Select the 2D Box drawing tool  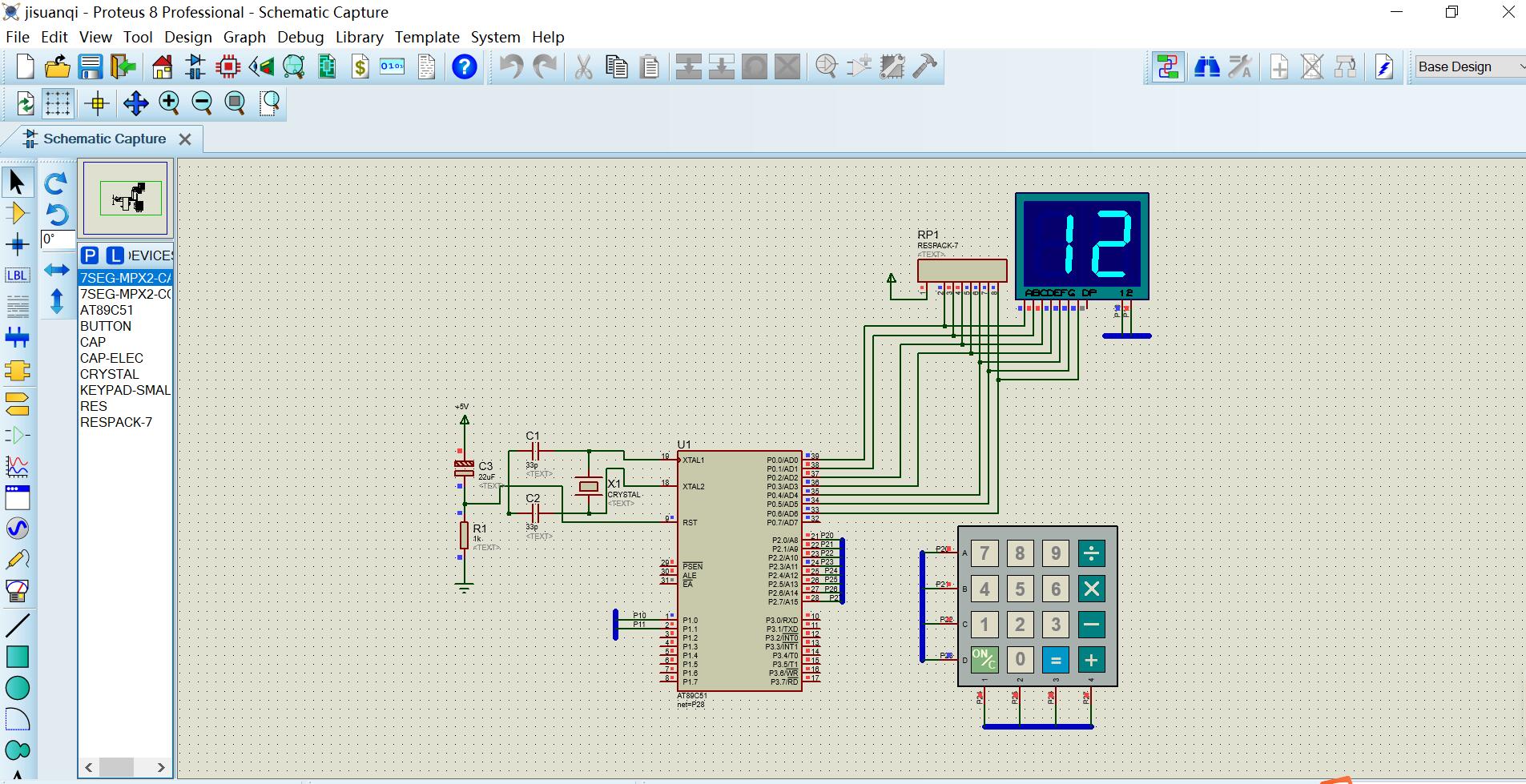click(17, 657)
